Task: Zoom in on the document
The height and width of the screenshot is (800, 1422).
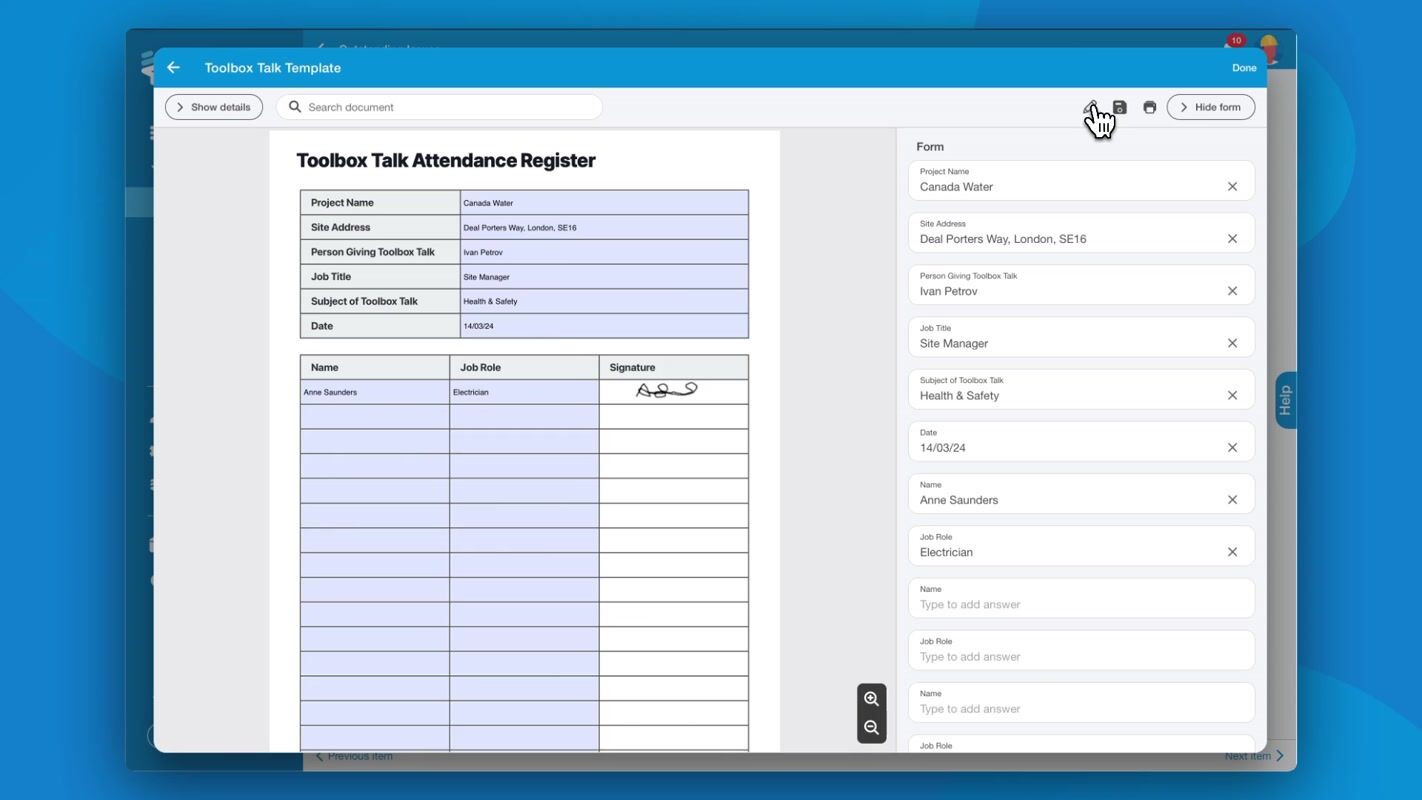Action: 871,699
